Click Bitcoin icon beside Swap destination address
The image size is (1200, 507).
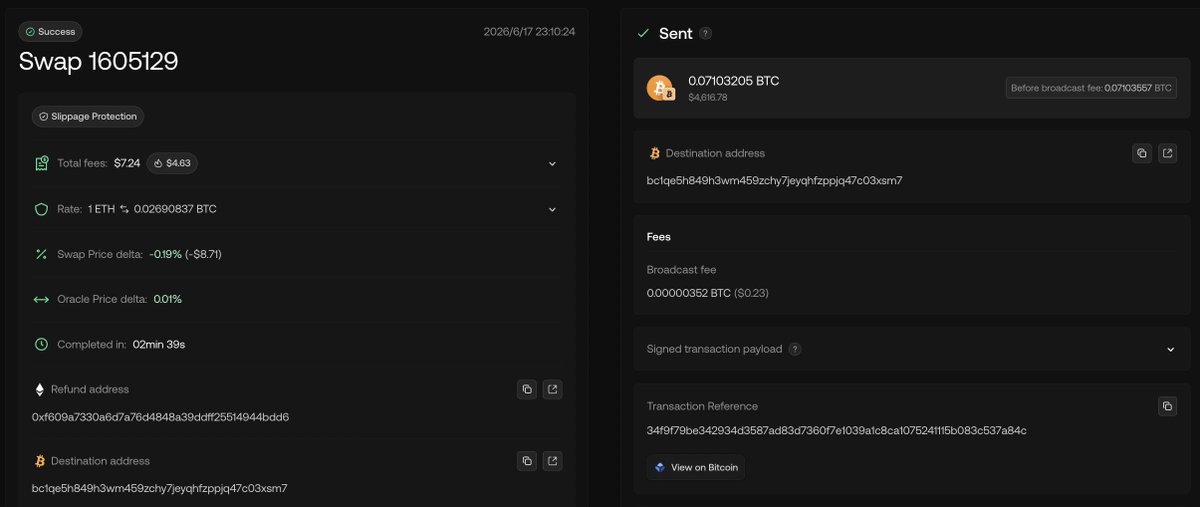(40, 461)
